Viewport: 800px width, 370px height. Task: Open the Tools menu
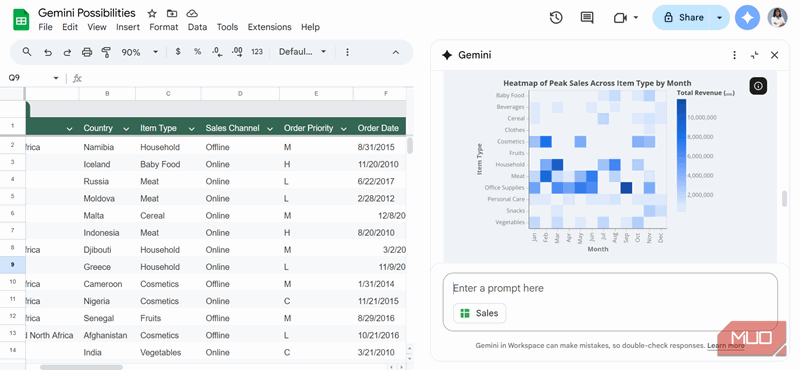pos(228,27)
